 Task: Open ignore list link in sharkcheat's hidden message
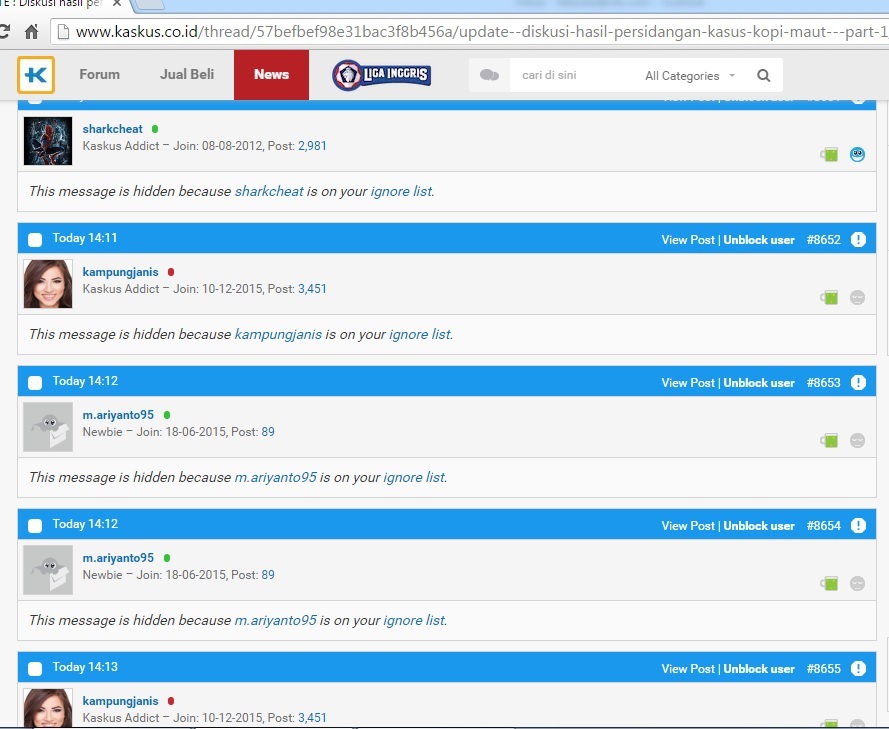(401, 191)
